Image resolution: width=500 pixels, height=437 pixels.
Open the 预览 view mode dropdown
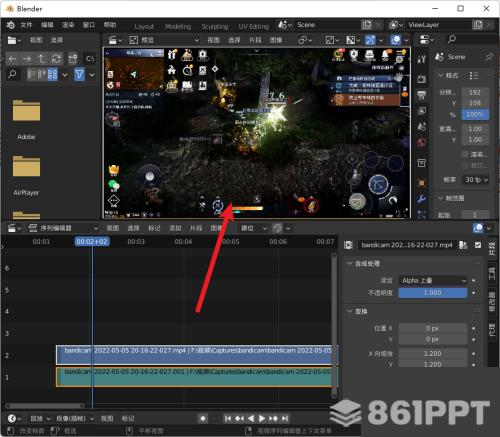164,40
